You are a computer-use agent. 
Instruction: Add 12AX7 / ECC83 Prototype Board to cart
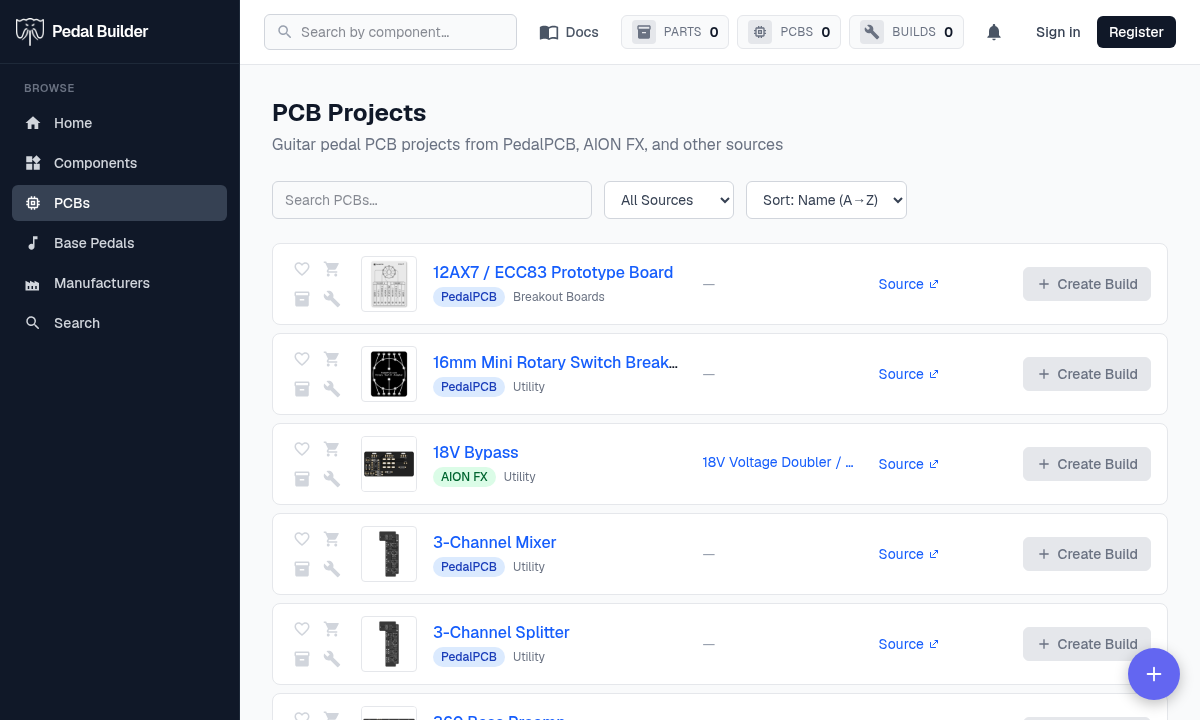[x=332, y=269]
